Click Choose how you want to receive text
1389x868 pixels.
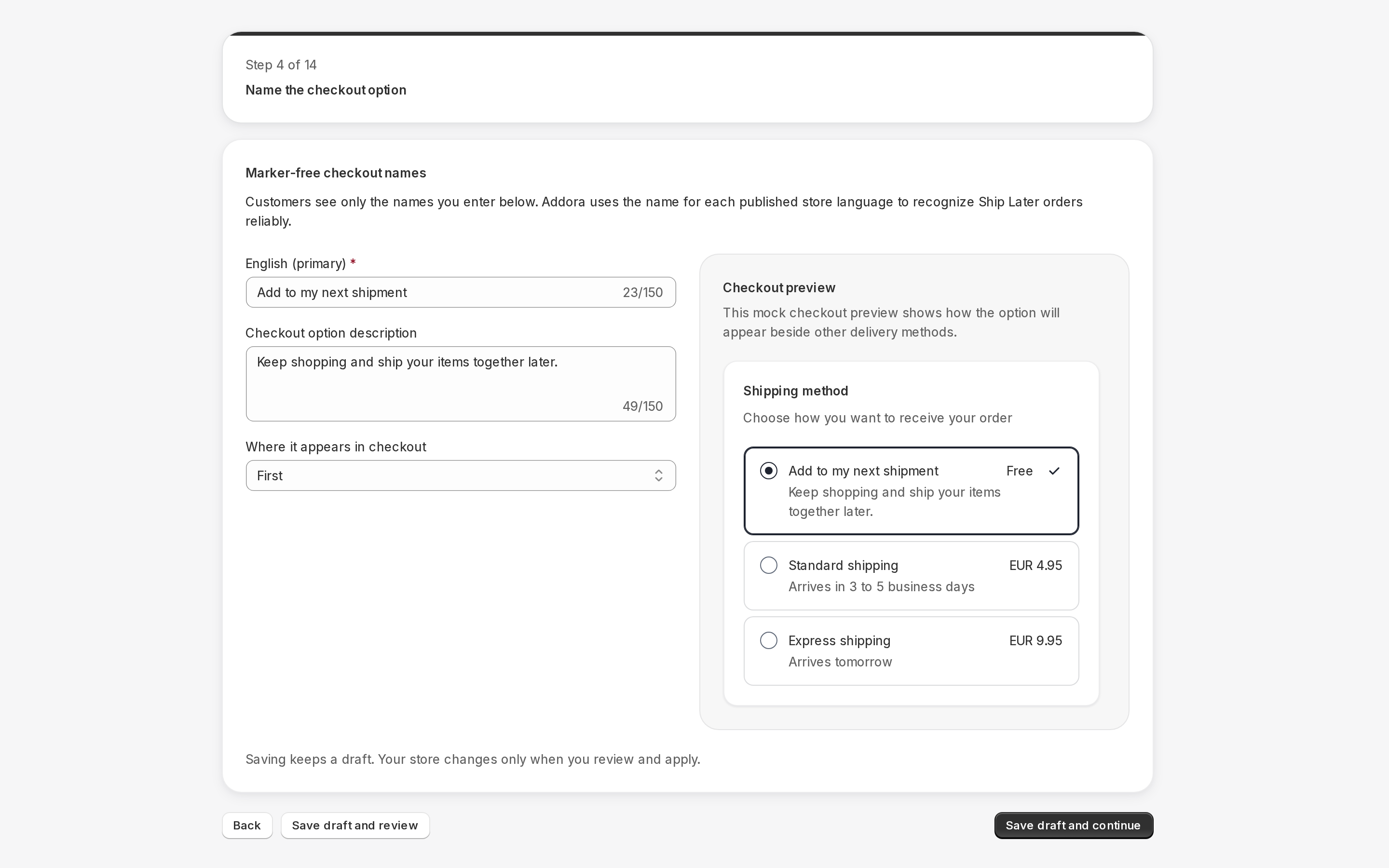click(x=877, y=418)
